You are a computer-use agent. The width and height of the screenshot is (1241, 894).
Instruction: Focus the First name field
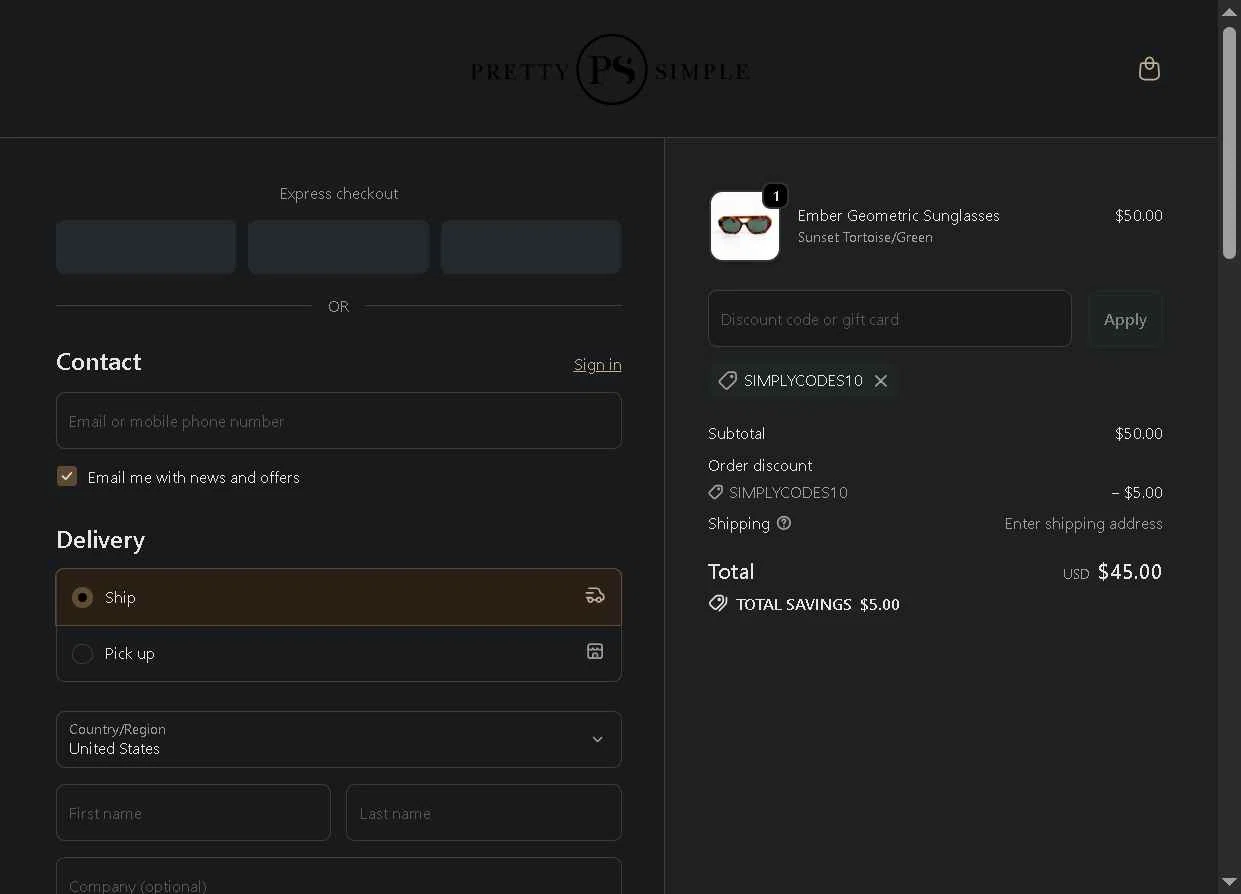pos(193,813)
